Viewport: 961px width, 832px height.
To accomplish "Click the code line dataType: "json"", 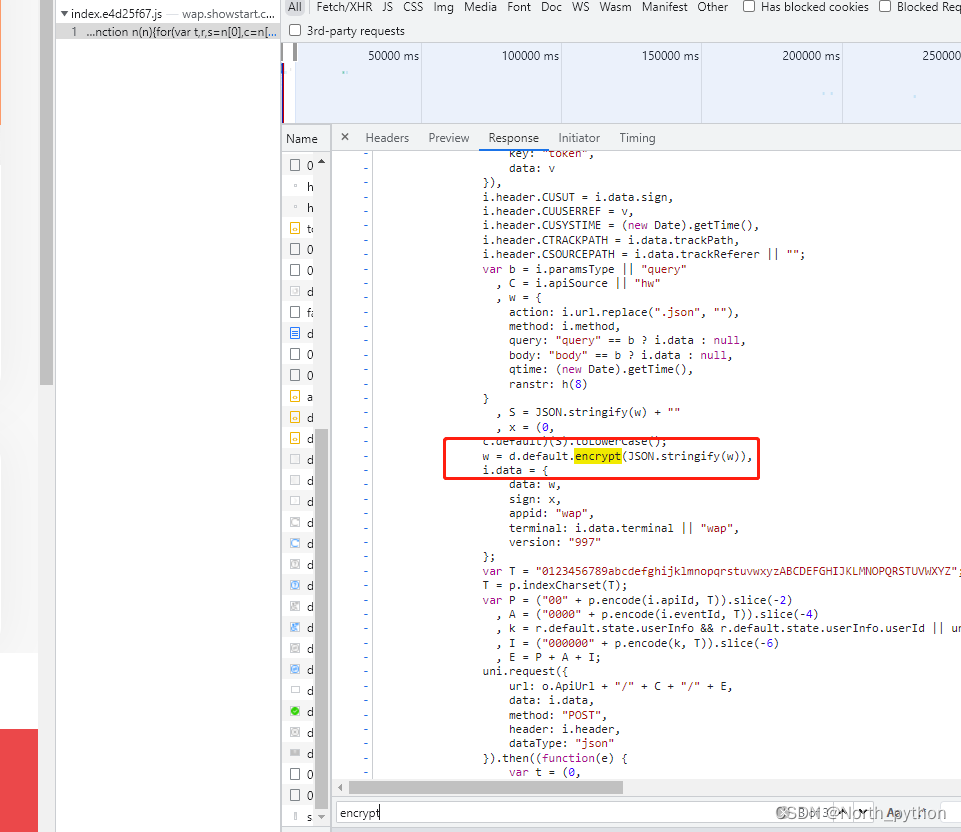I will click(561, 743).
